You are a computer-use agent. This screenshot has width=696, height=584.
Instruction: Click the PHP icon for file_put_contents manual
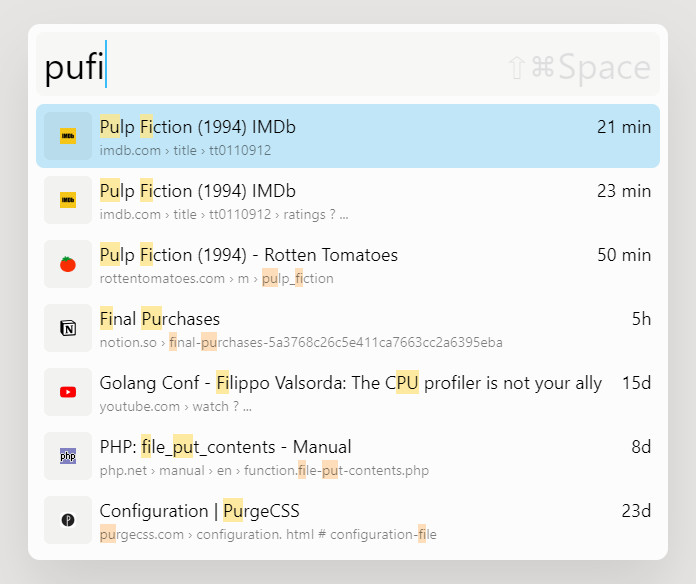68,456
